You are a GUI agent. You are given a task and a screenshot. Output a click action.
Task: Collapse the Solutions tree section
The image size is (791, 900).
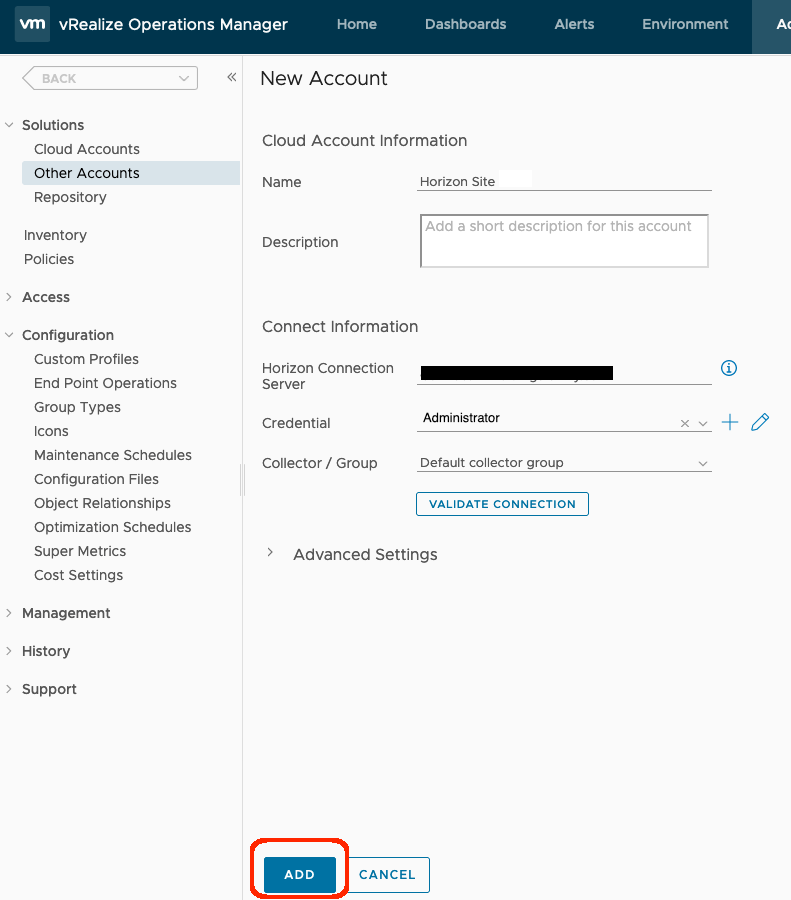point(9,125)
